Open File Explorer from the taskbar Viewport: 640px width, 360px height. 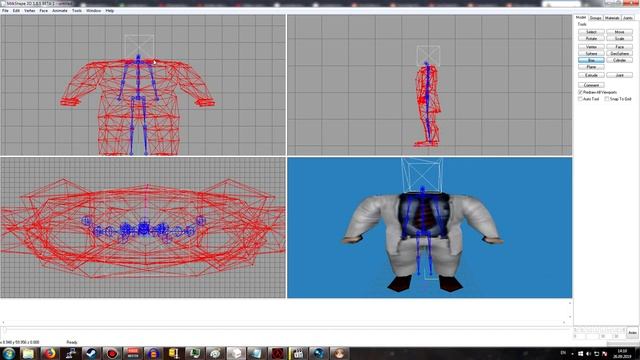[29, 353]
